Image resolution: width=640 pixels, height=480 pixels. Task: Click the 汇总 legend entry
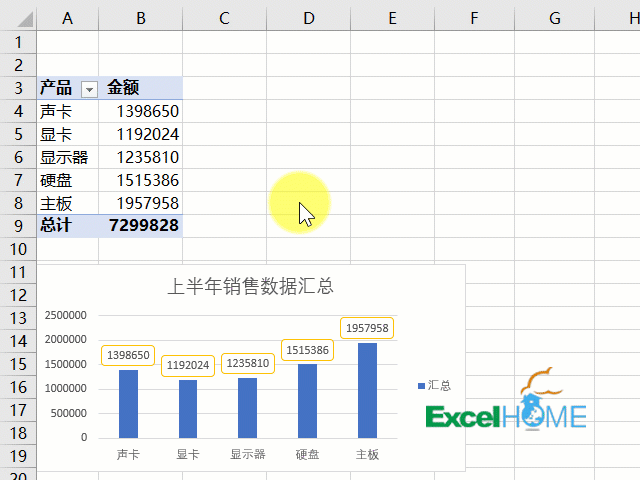(x=435, y=385)
